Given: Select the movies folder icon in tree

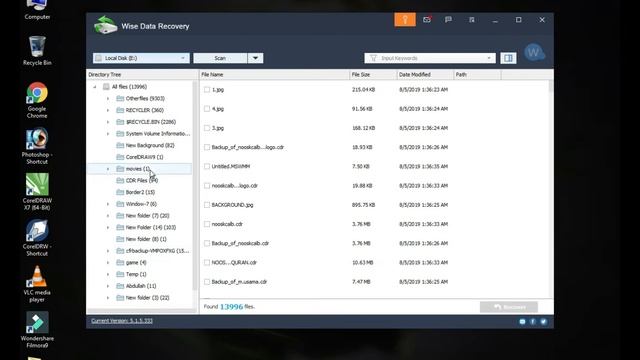Looking at the screenshot, I should (x=120, y=169).
